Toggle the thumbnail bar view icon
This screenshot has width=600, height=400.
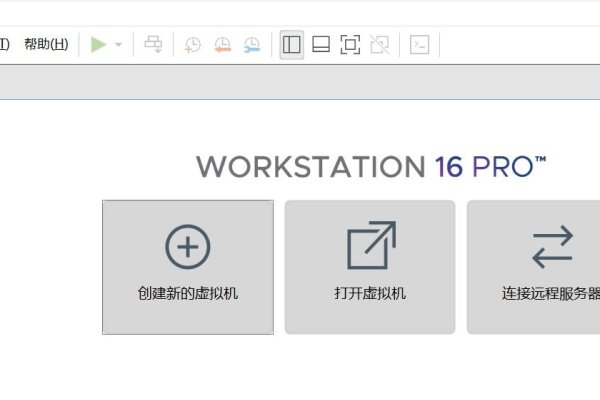[321, 44]
